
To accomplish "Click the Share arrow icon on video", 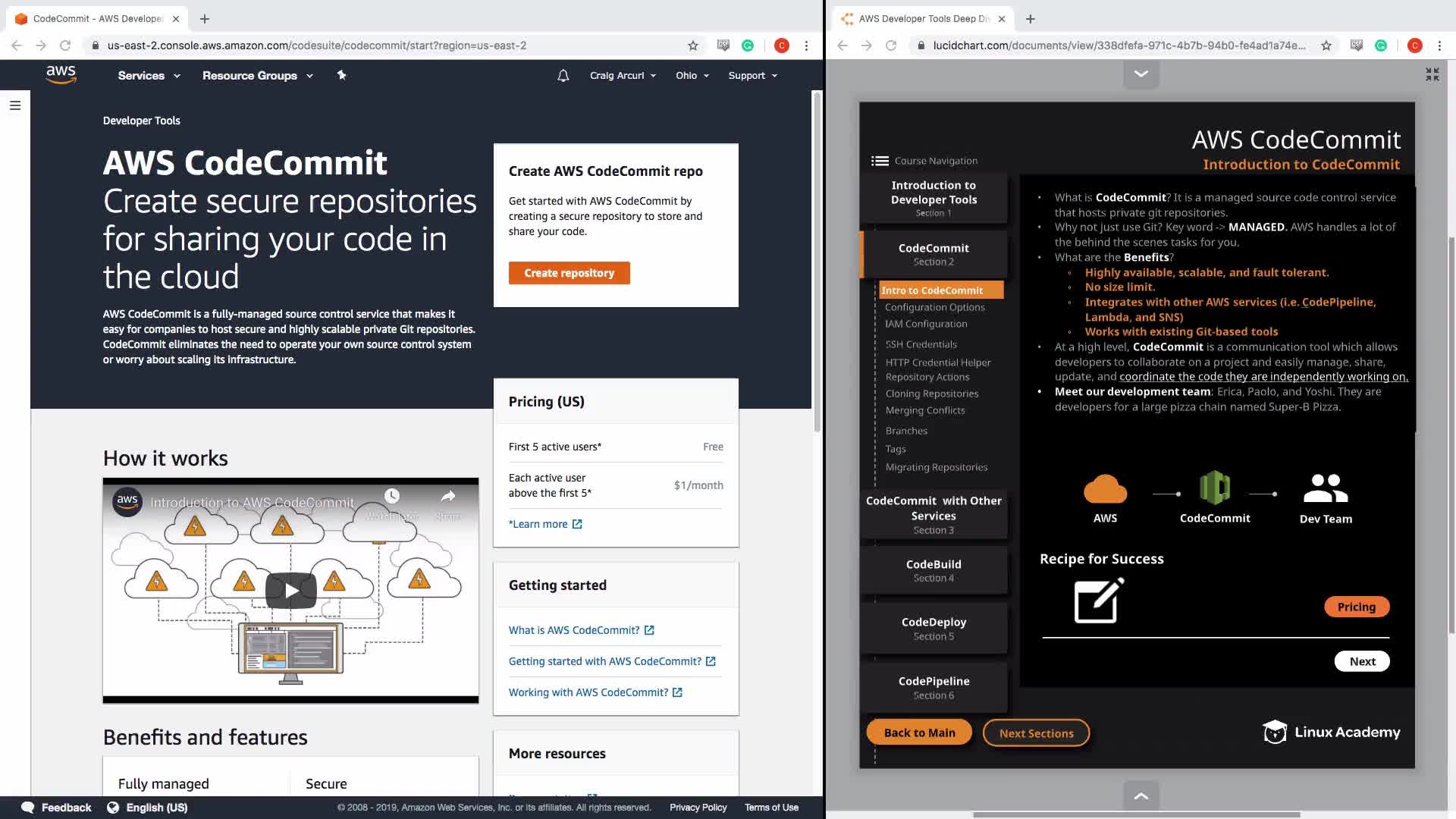I will (448, 497).
